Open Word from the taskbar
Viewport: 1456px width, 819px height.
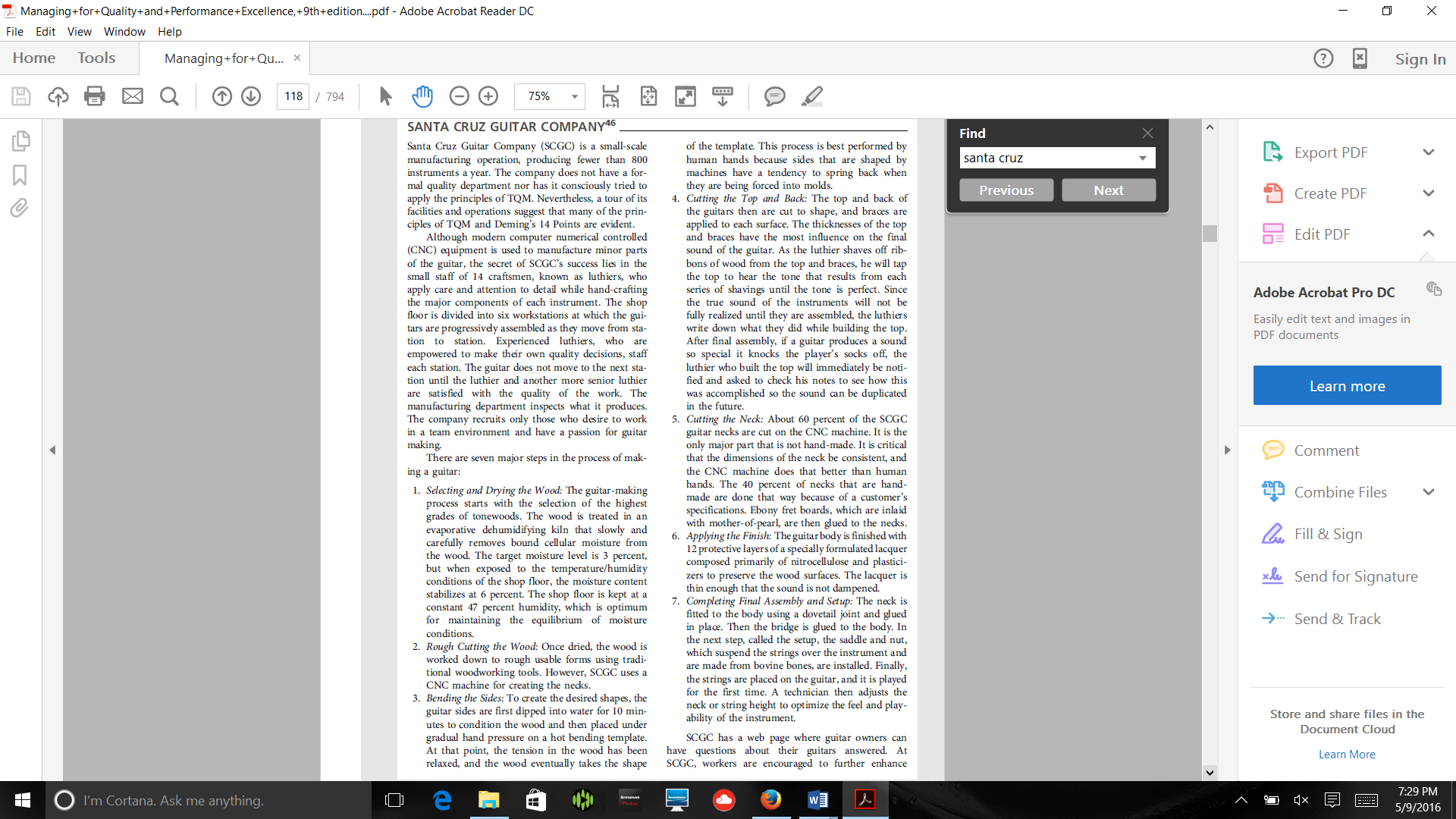[818, 800]
